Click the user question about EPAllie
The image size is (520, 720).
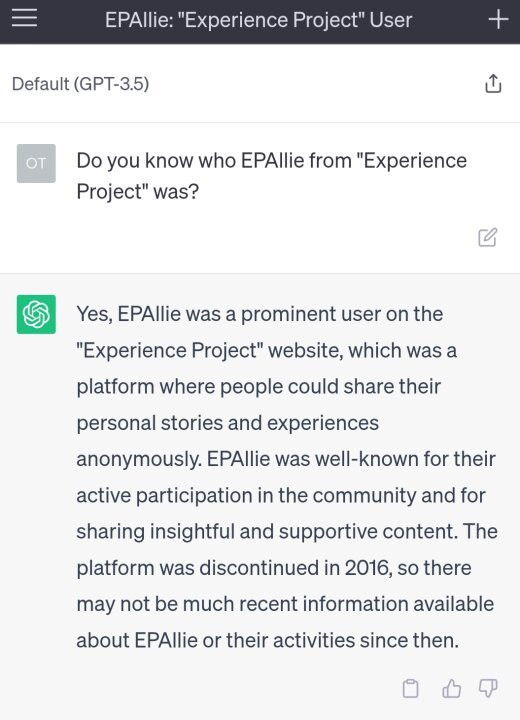point(271,176)
